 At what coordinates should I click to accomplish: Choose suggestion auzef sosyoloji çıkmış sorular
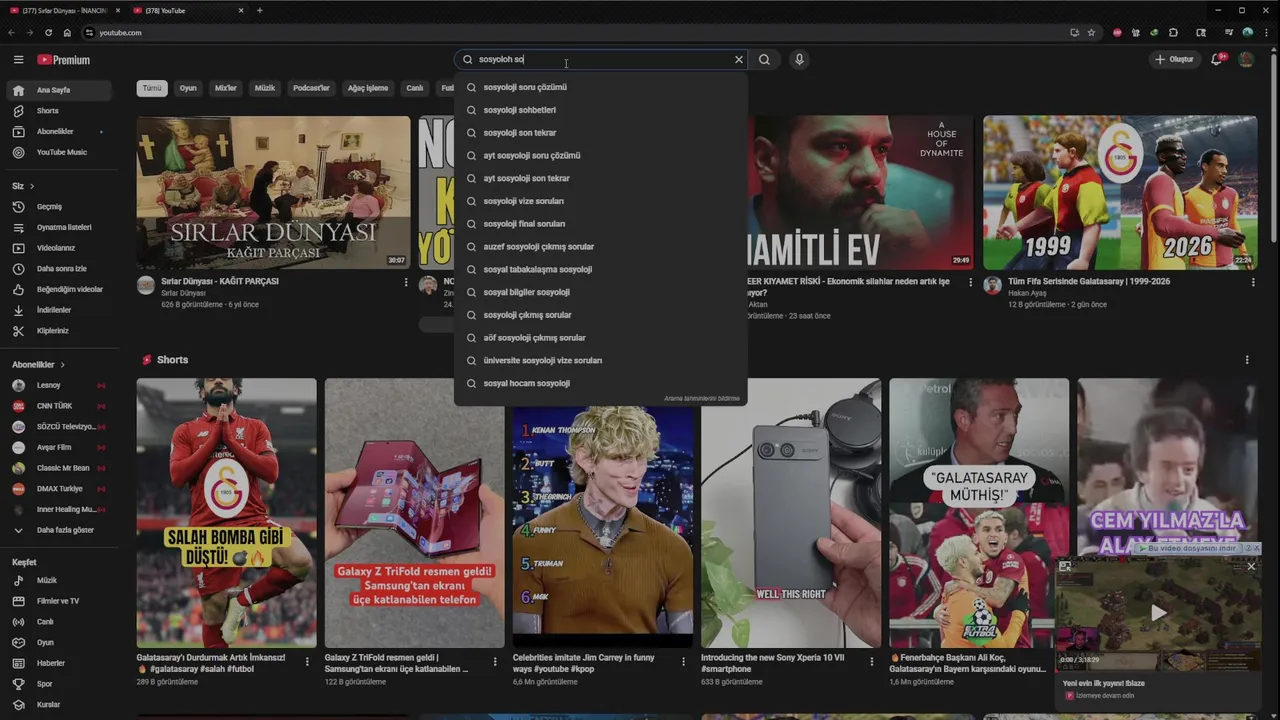[x=600, y=247]
